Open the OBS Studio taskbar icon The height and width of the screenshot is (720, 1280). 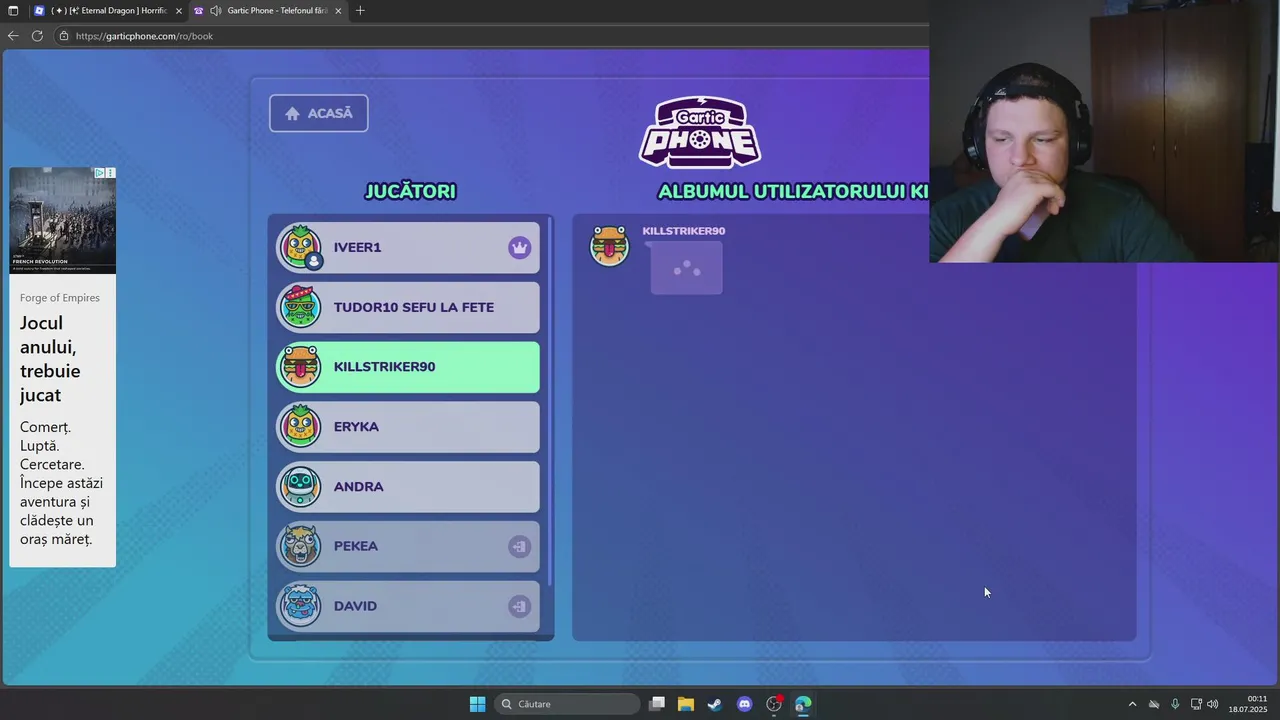(774, 704)
